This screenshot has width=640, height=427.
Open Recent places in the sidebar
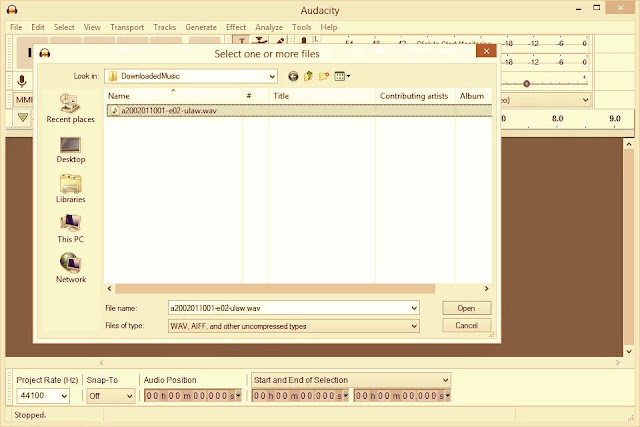[70, 108]
